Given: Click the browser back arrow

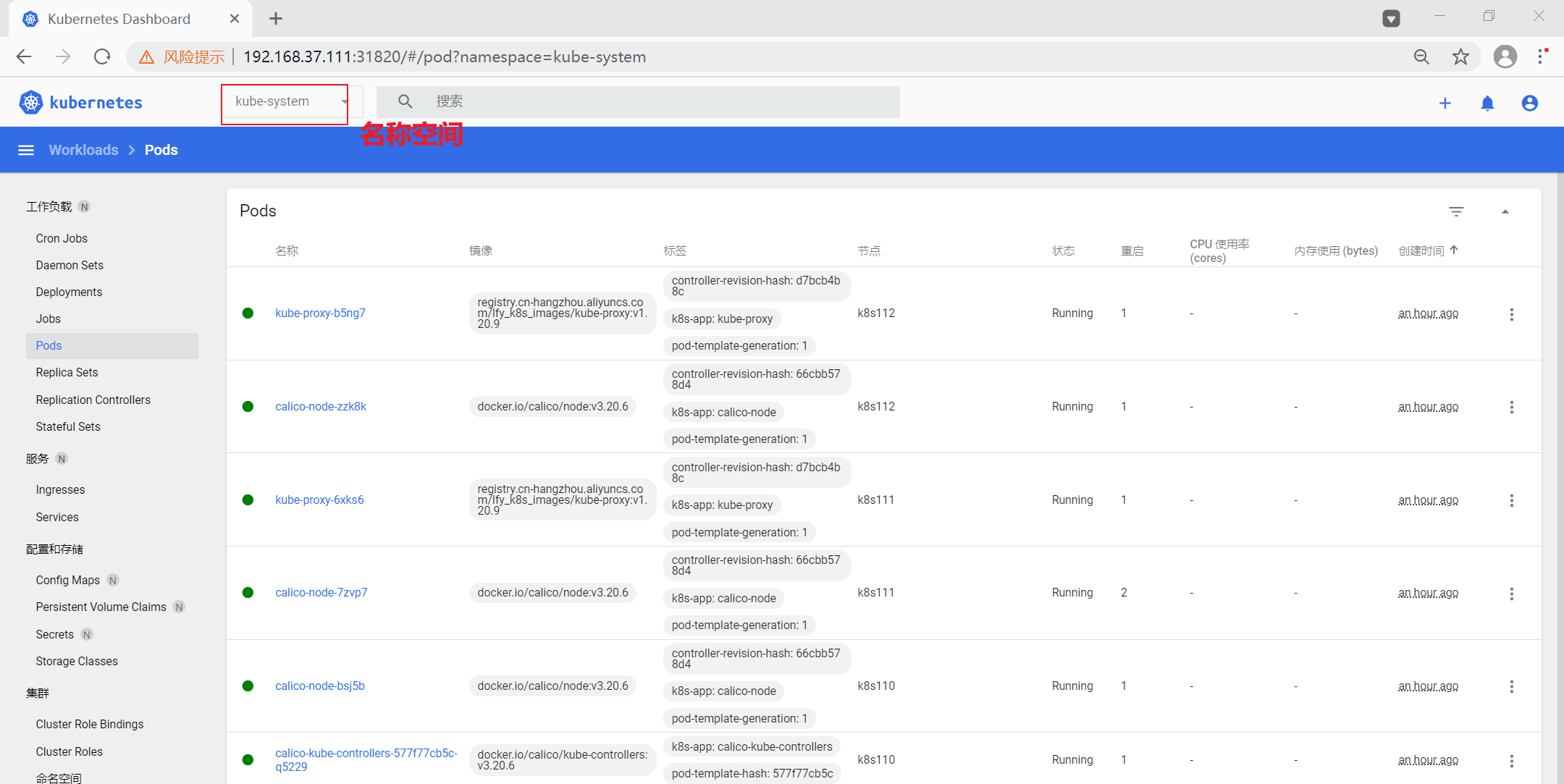Looking at the screenshot, I should (x=24, y=56).
